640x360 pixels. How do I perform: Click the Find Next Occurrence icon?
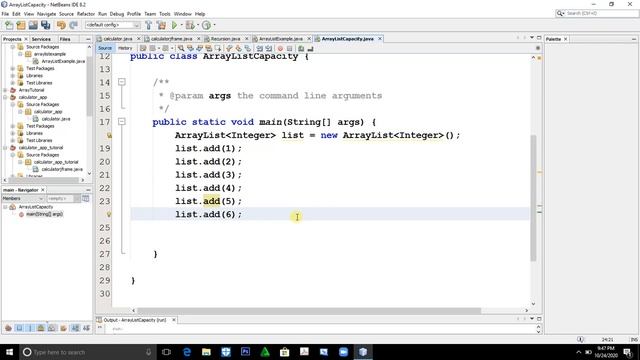(199, 48)
